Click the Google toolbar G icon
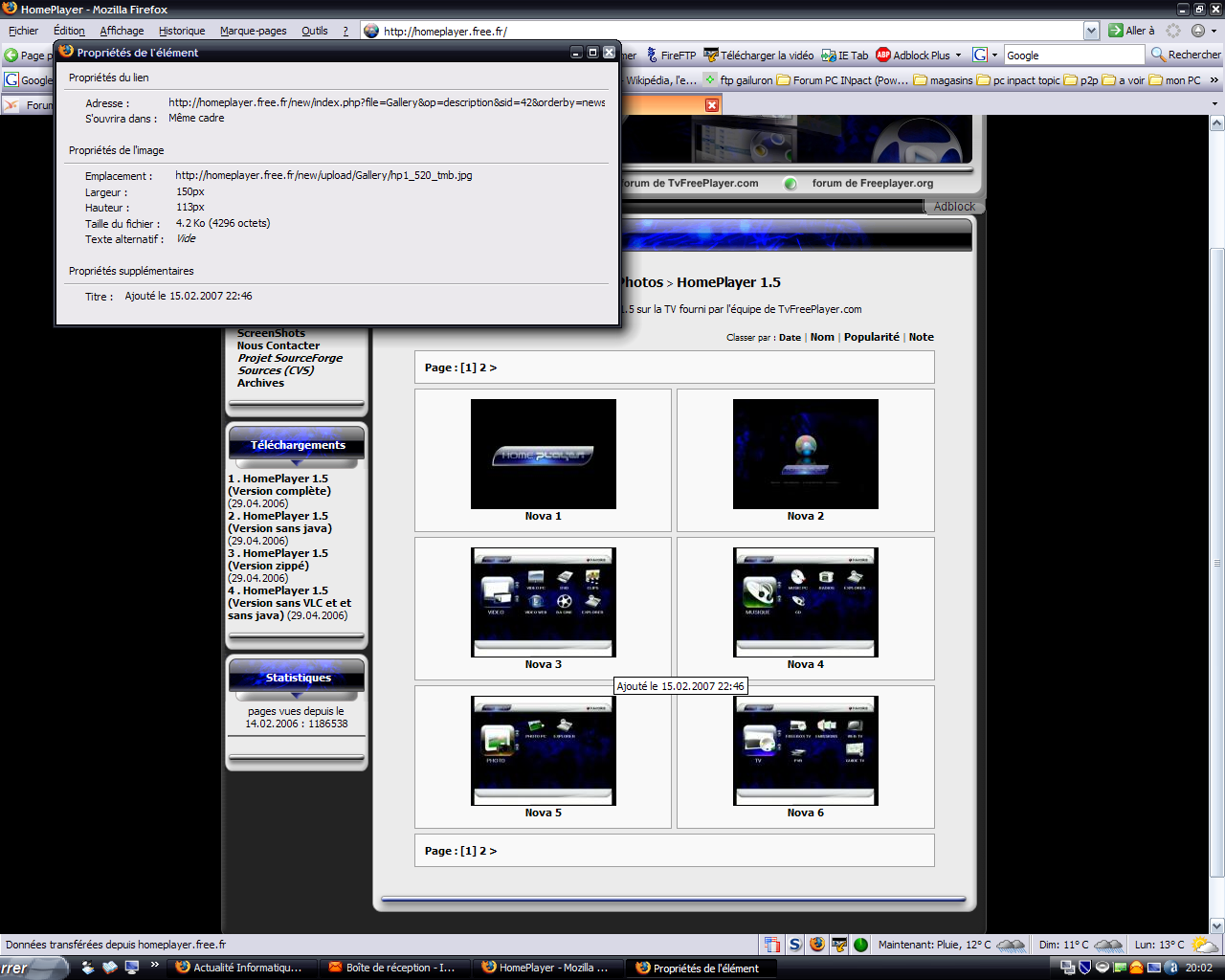 tap(11, 80)
